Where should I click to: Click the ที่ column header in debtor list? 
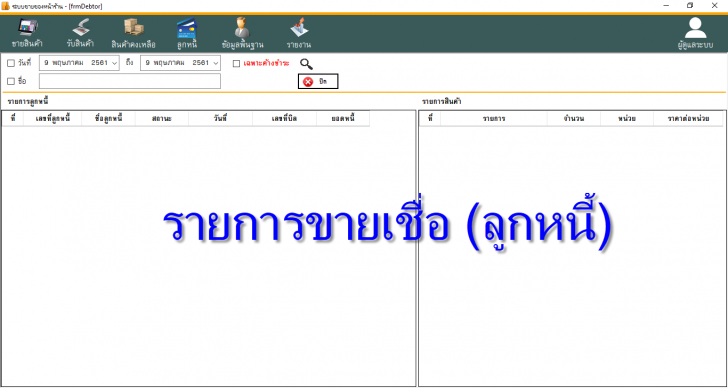point(13,118)
